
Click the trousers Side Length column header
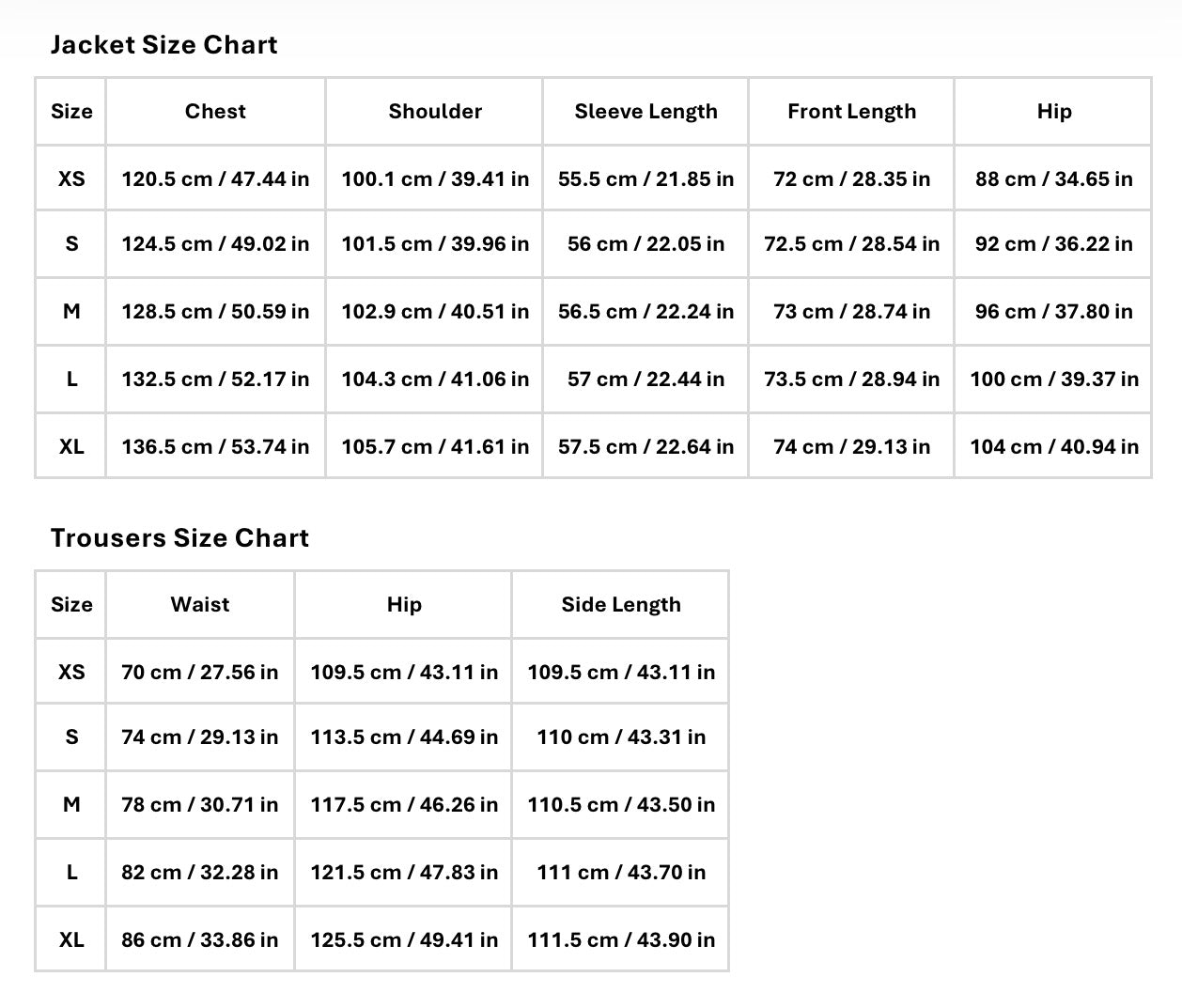coord(621,605)
